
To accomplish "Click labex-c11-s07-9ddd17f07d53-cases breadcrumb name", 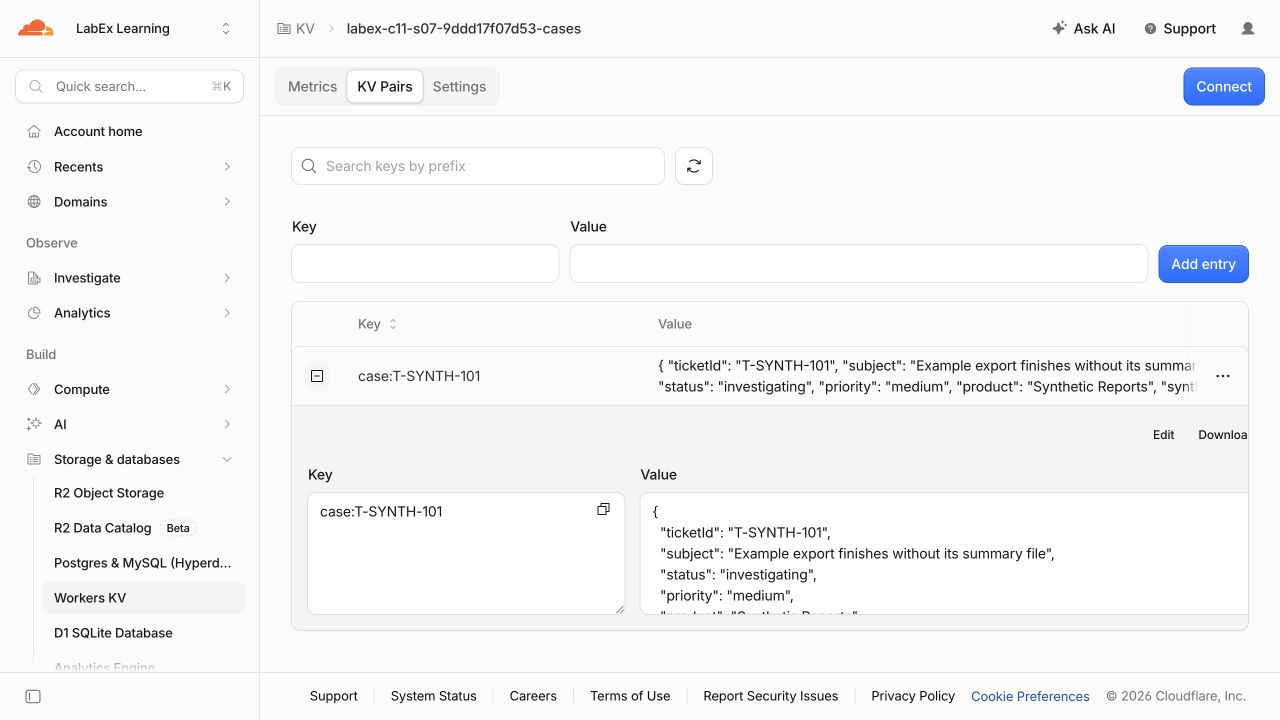I will [463, 29].
